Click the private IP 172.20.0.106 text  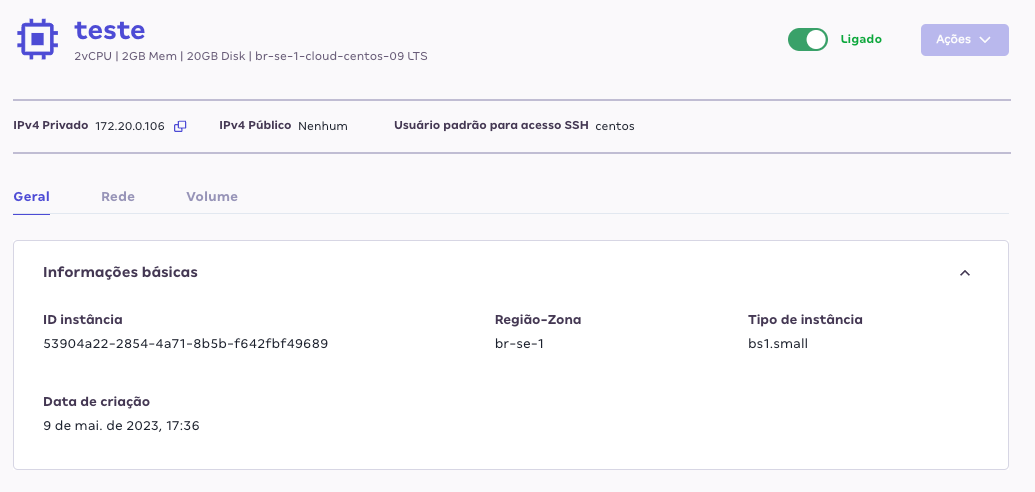pyautogui.click(x=130, y=126)
